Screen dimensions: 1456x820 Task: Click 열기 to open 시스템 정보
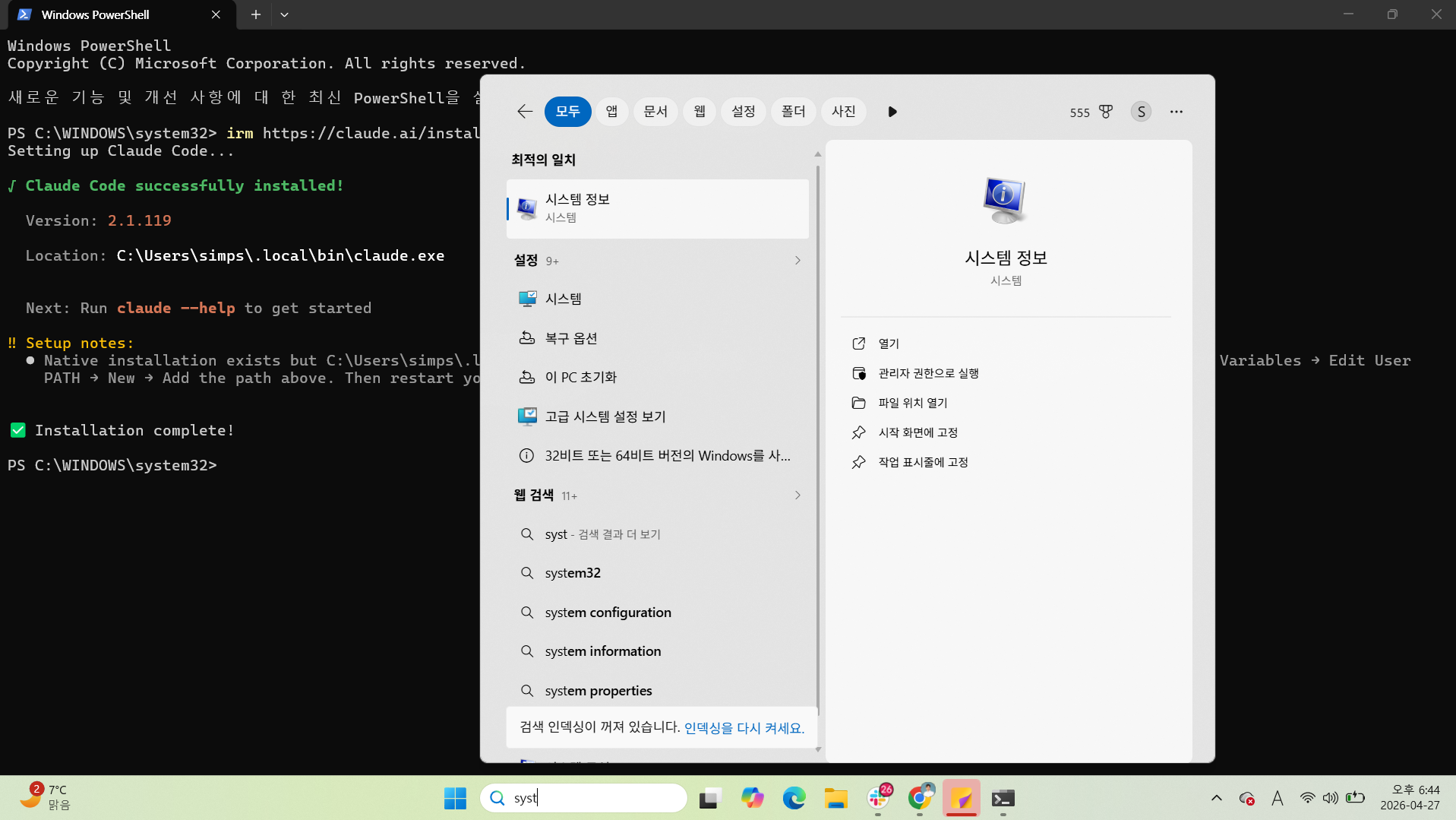tap(887, 343)
